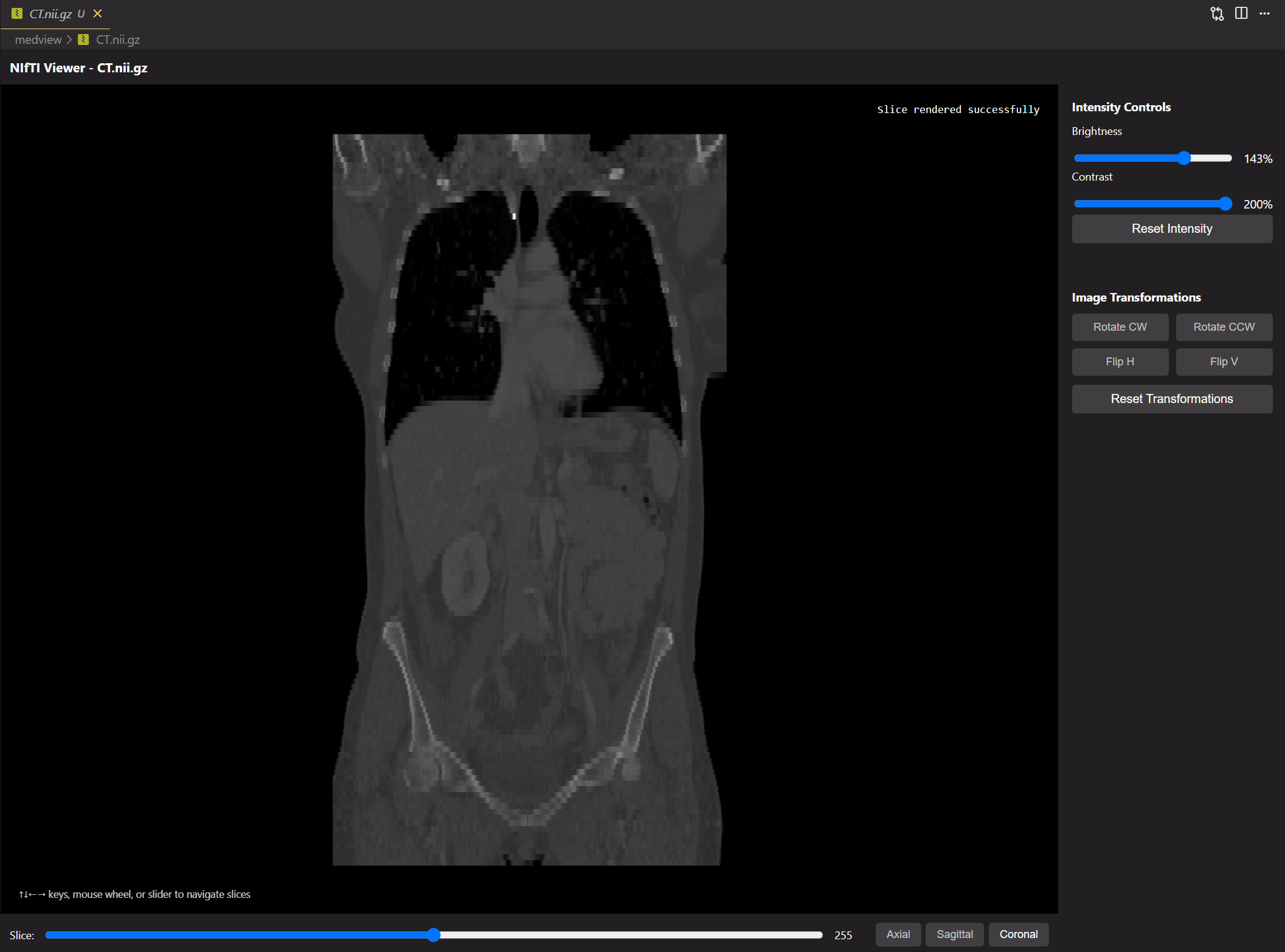
Task: Click the CT.nii.gz file icon in the tab
Action: [x=17, y=13]
